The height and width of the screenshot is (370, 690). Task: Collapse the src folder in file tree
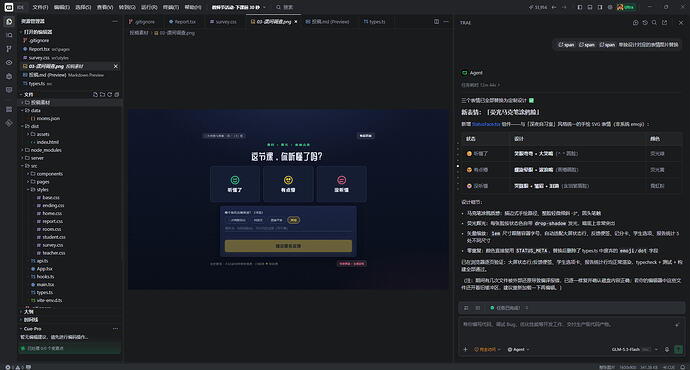pos(30,166)
